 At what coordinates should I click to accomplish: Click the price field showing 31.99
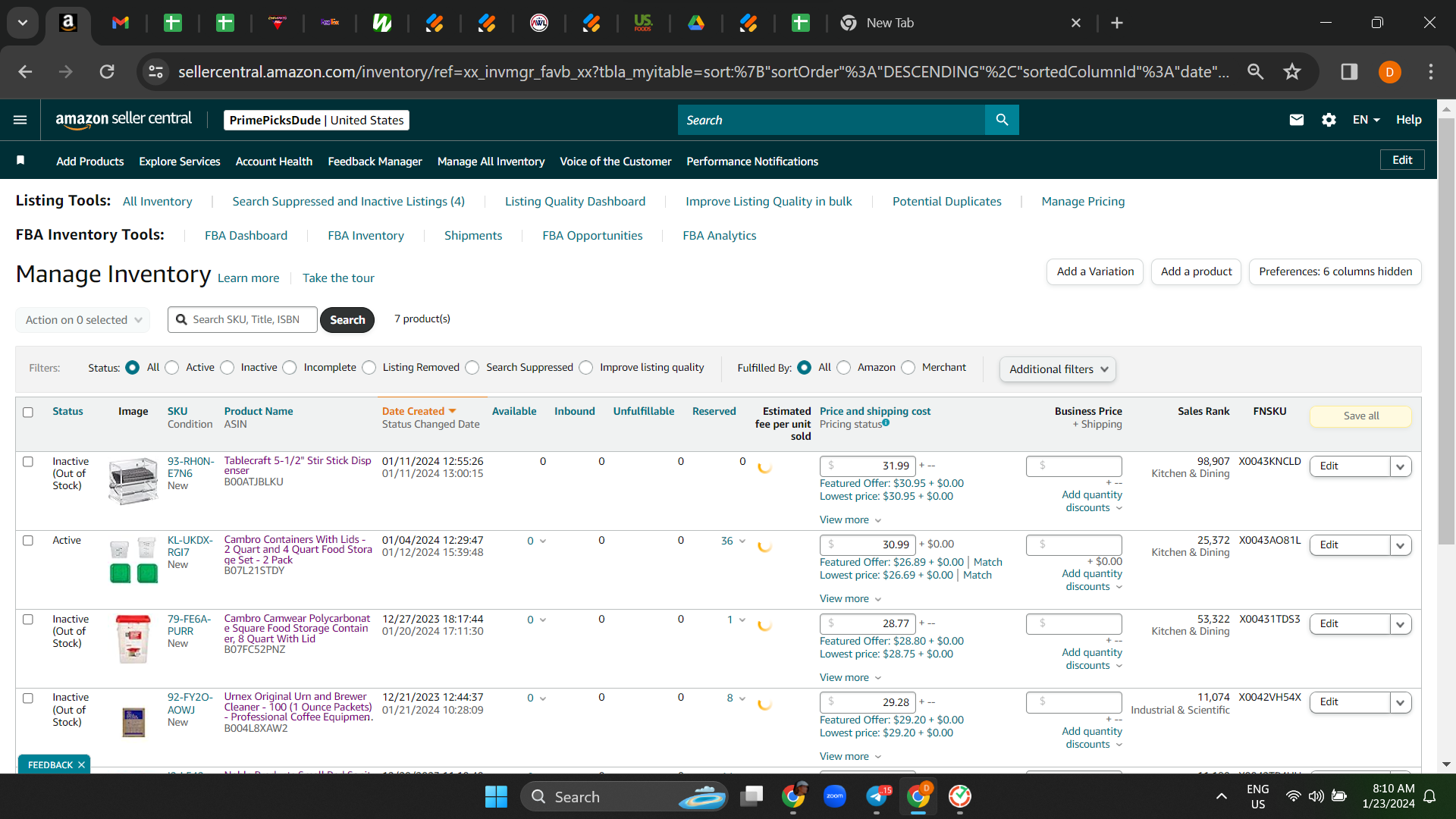(x=868, y=466)
